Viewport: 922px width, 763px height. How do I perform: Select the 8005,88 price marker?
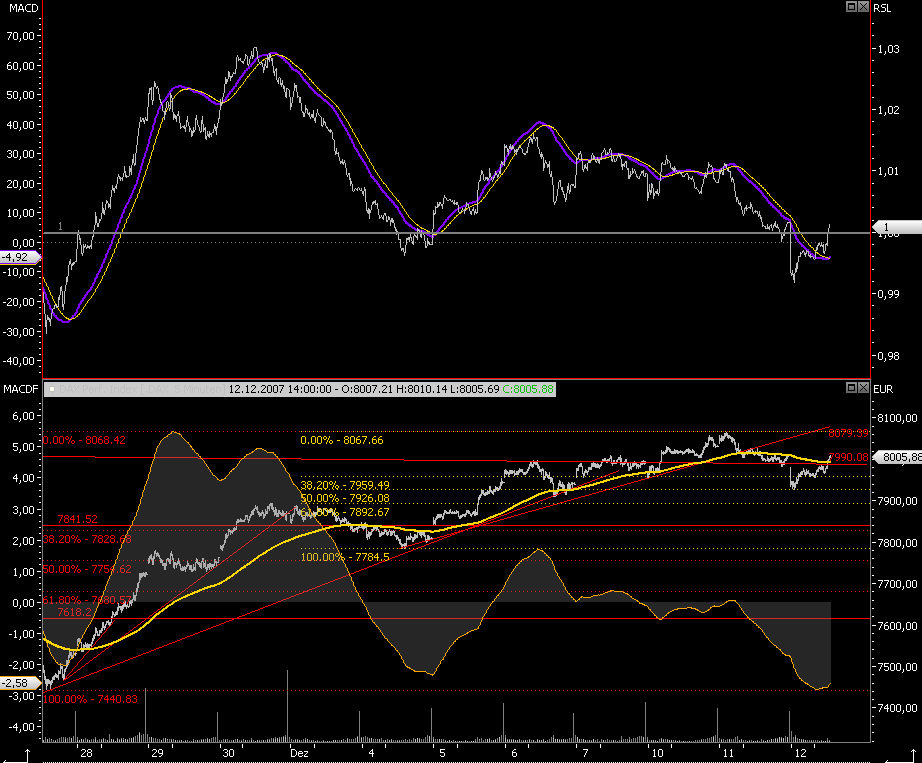897,457
